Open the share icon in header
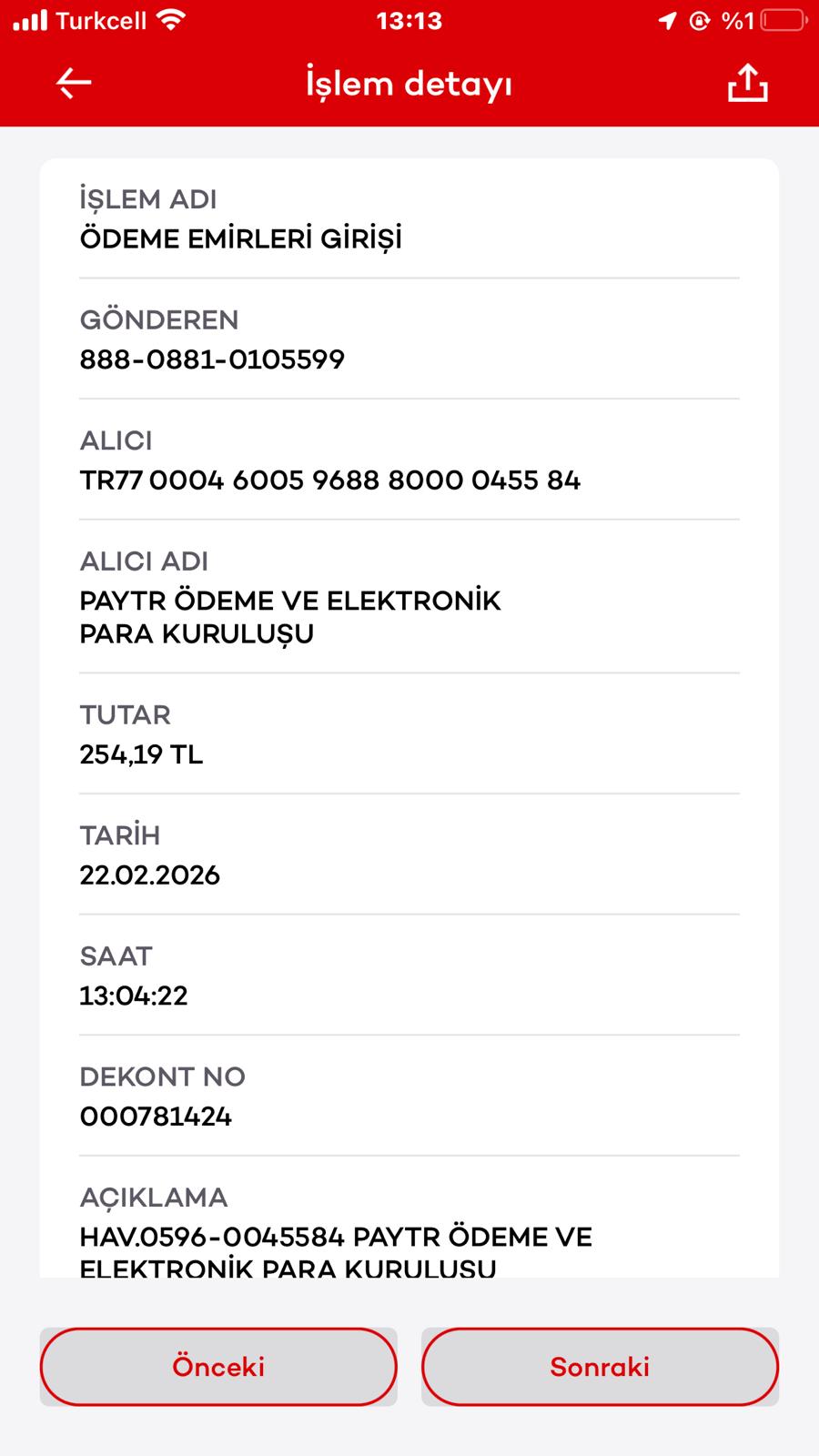Viewport: 819px width, 1456px height. [x=747, y=83]
